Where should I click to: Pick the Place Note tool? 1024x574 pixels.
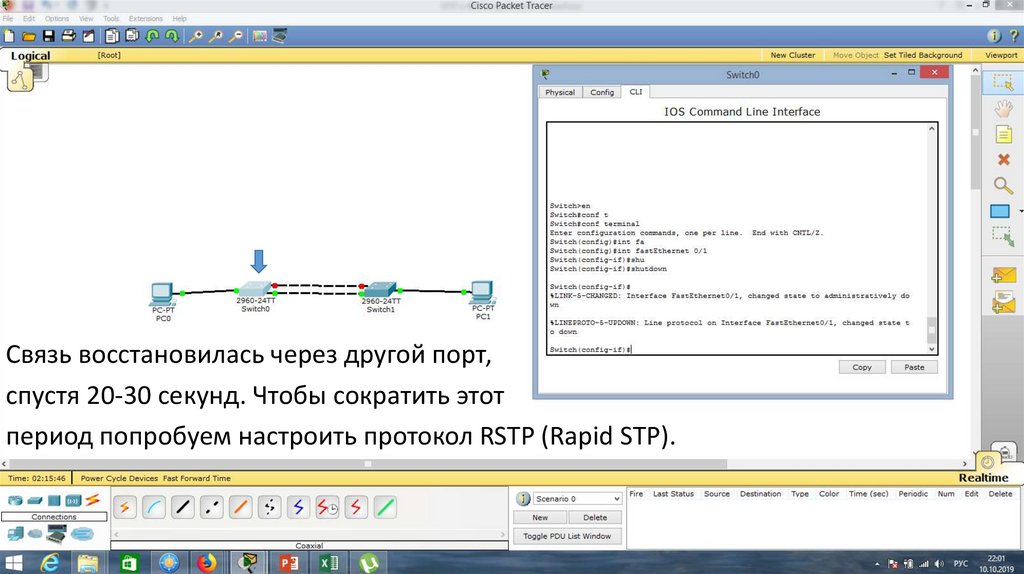tap(1003, 135)
